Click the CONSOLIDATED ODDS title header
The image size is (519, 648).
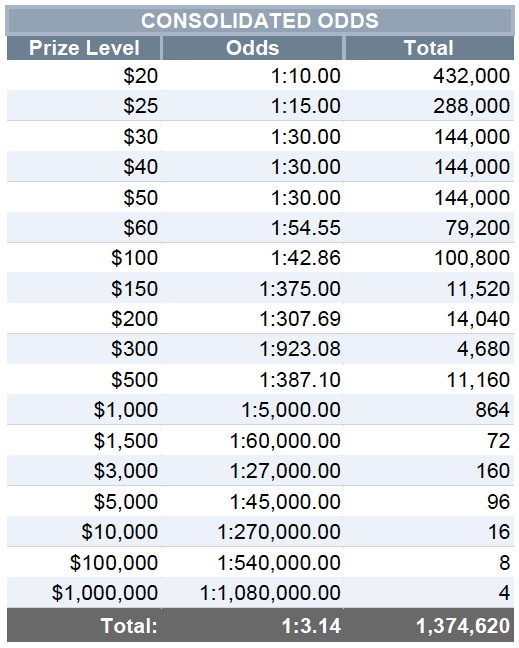[x=260, y=21]
